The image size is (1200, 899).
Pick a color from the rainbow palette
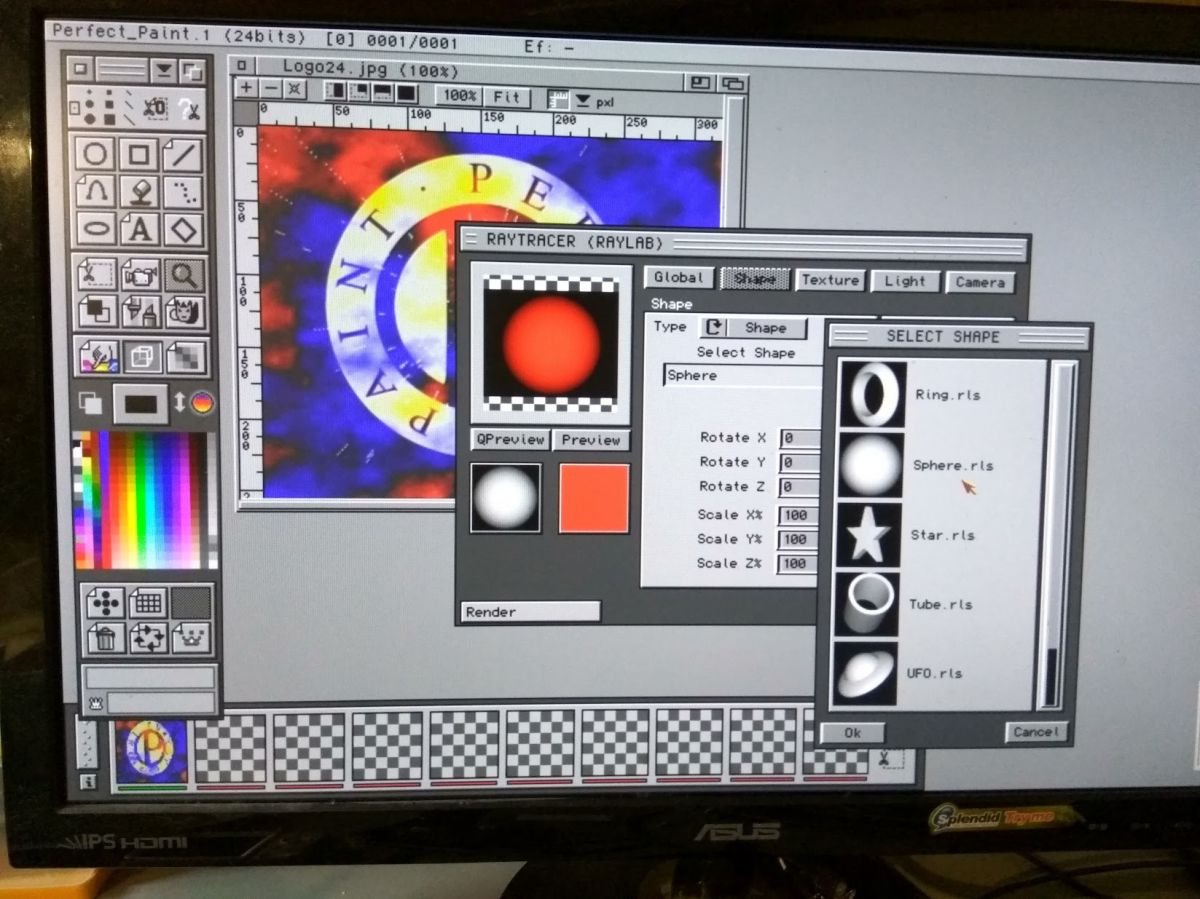point(146,500)
